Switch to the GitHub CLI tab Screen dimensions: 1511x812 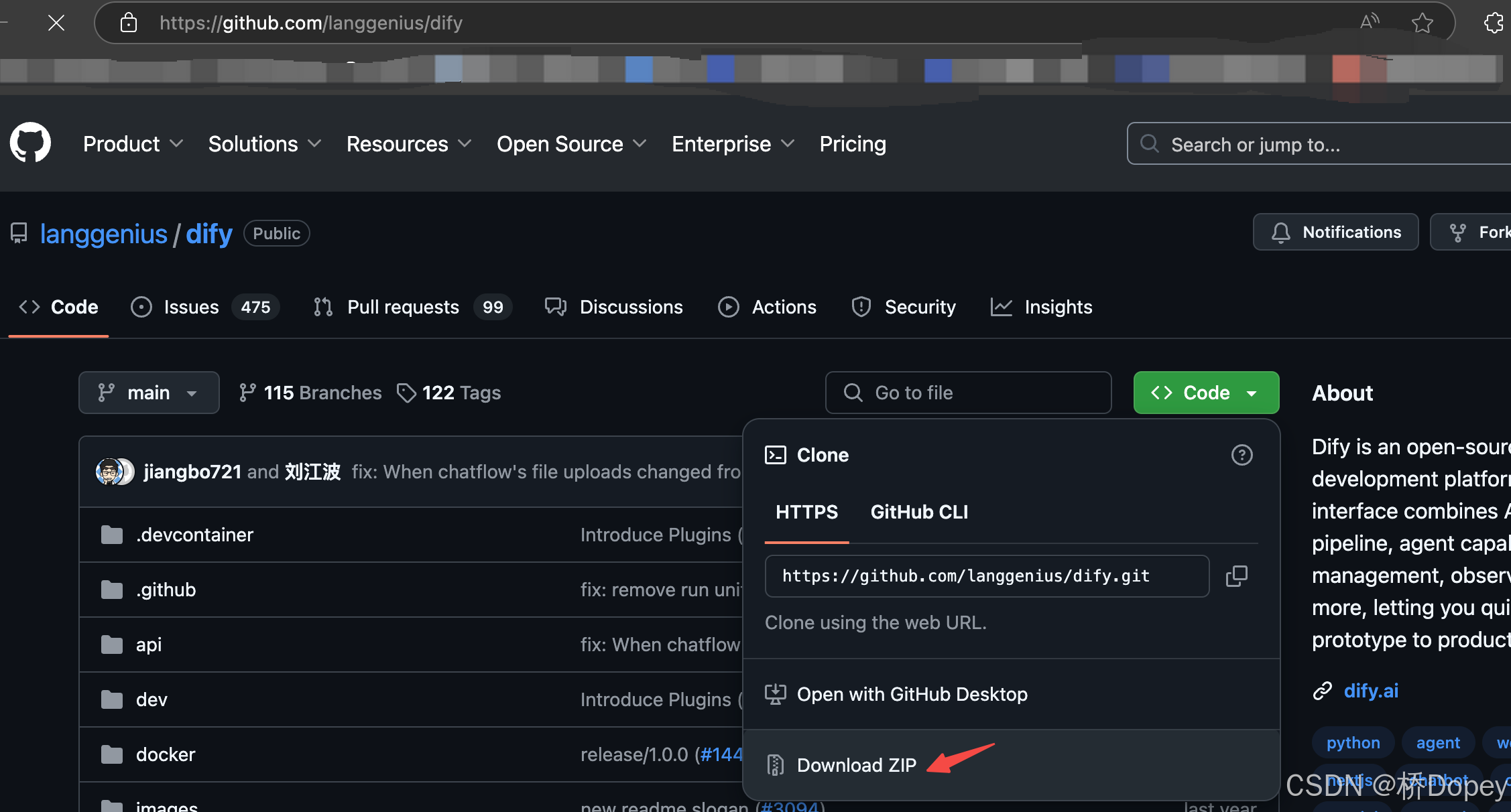(918, 513)
